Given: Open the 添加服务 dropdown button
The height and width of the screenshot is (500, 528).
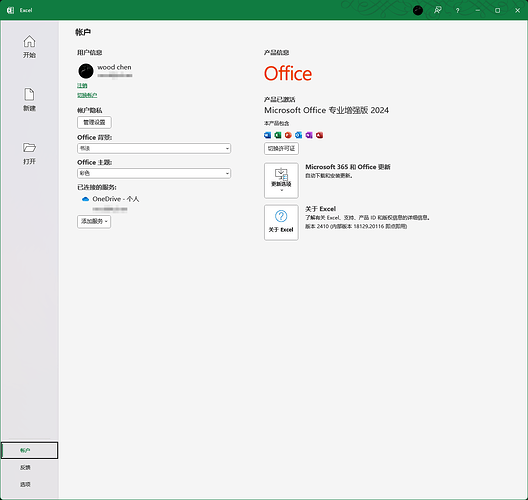Looking at the screenshot, I should [x=94, y=222].
